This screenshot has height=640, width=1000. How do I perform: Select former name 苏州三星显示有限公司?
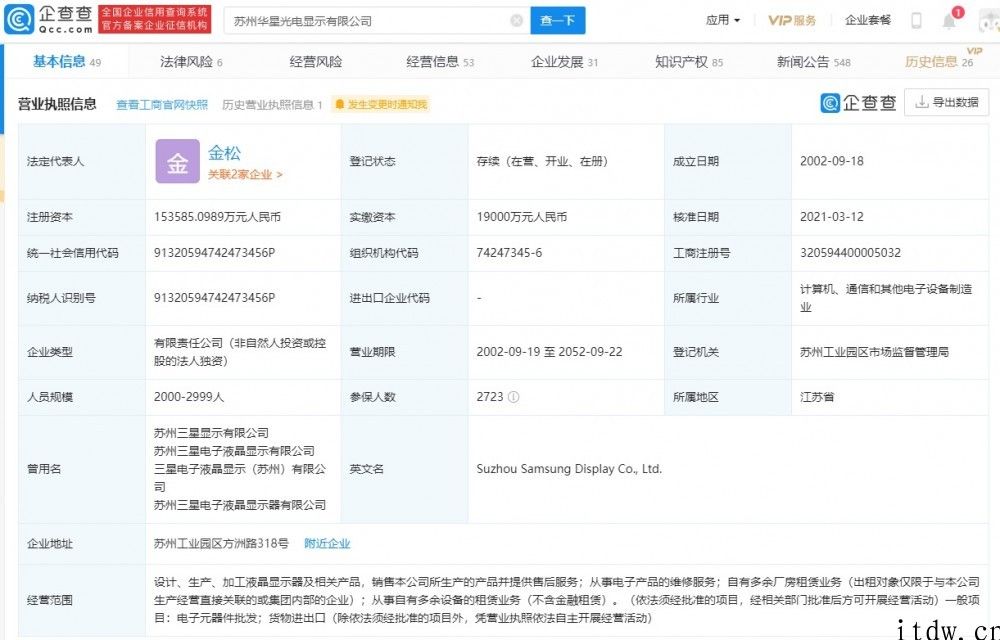(211, 433)
